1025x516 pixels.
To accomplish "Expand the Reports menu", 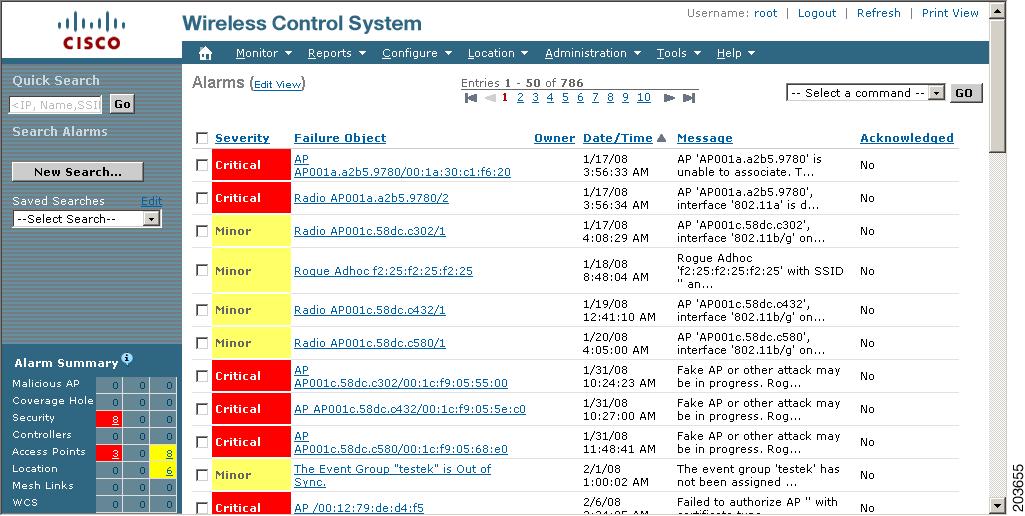I will pyautogui.click(x=337, y=54).
